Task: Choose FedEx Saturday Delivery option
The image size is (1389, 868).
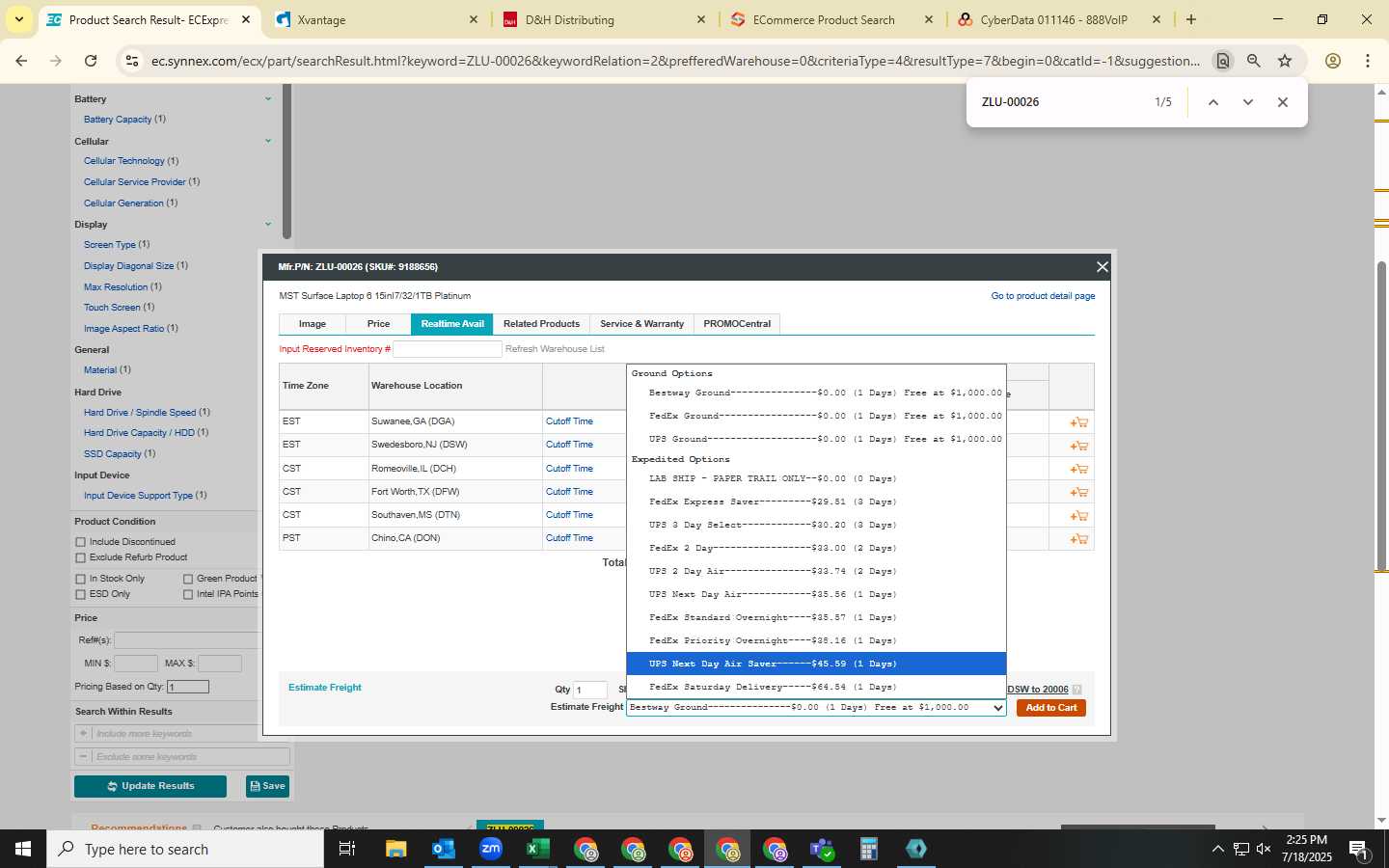Action: (x=816, y=687)
